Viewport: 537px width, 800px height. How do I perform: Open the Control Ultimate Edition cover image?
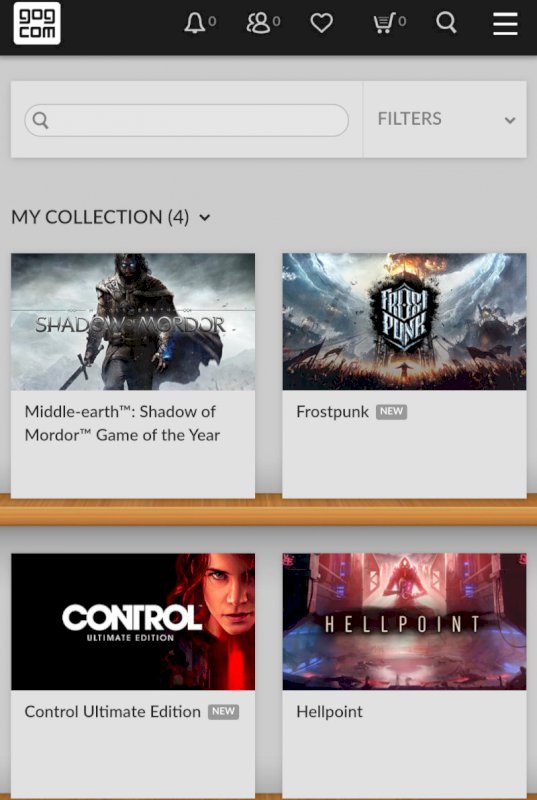[x=133, y=622]
